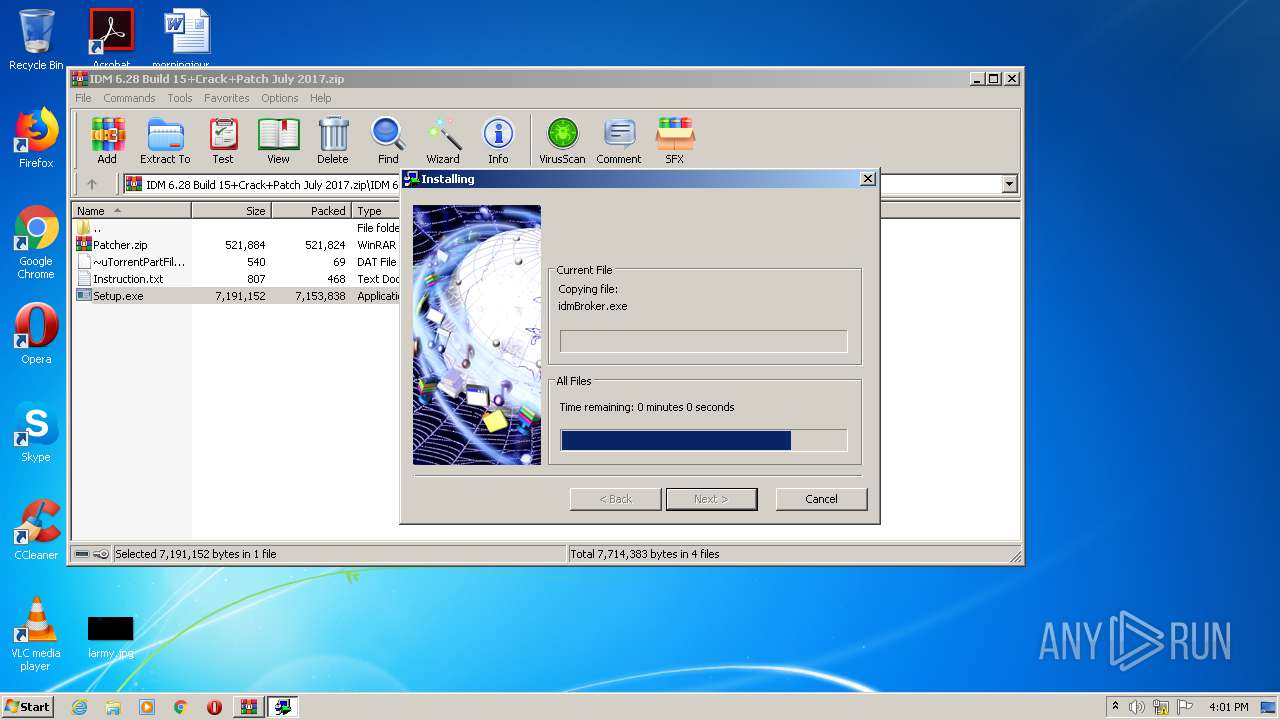Click the Add toolbar icon in WinRAR
Image resolution: width=1280 pixels, height=720 pixels.
107,140
